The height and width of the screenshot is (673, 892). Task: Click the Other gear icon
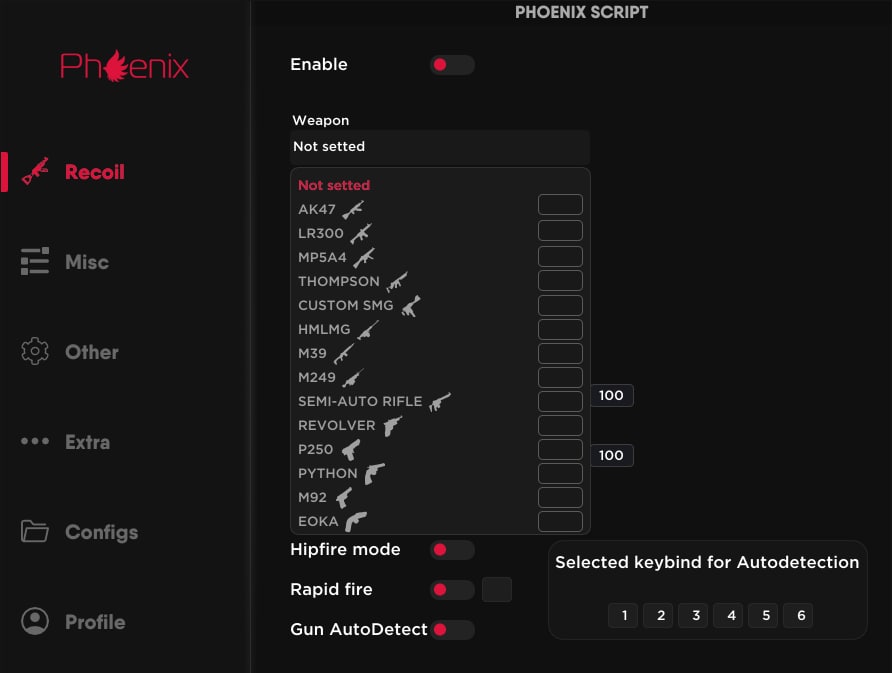(35, 351)
